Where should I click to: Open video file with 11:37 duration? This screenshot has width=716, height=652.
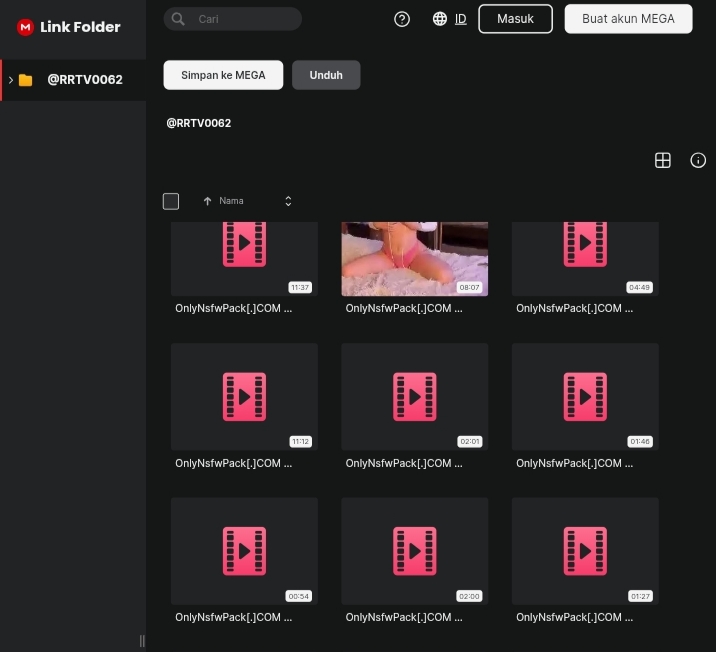[244, 259]
